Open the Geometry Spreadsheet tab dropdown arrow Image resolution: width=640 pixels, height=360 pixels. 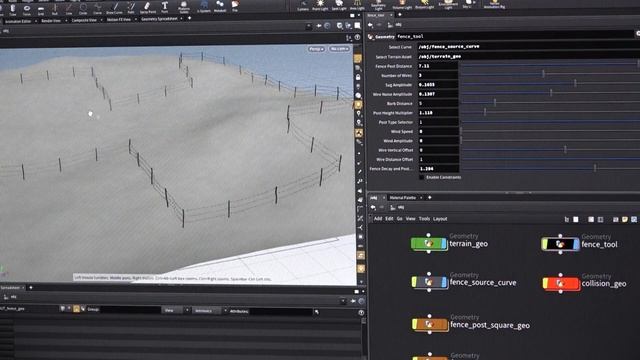pos(182,18)
